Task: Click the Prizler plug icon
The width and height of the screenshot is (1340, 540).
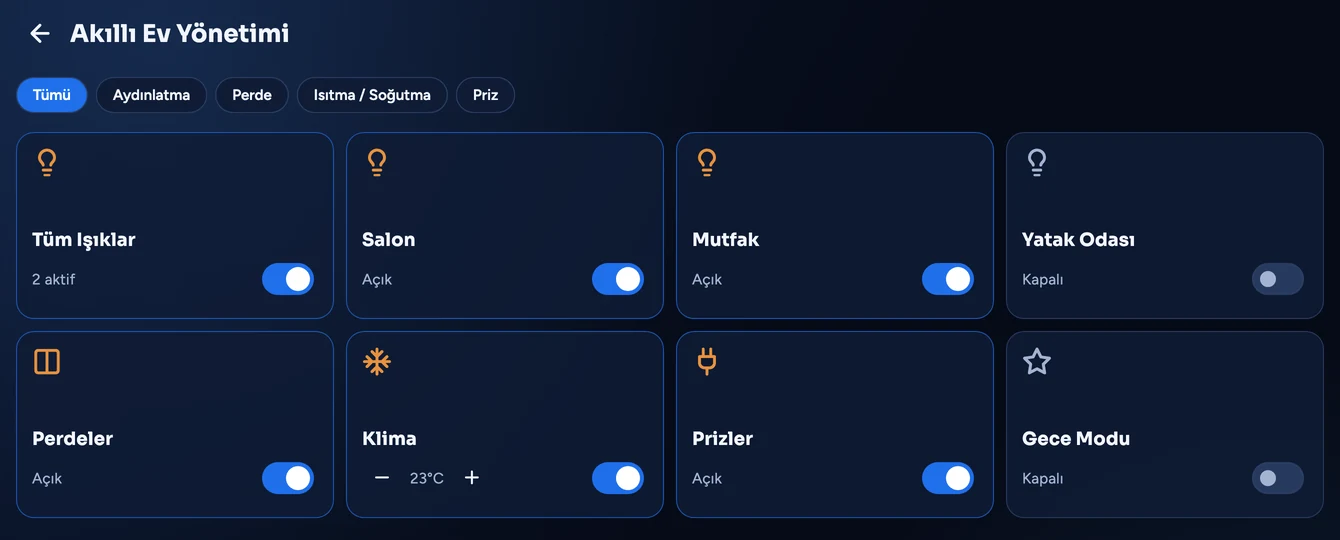Action: point(706,361)
